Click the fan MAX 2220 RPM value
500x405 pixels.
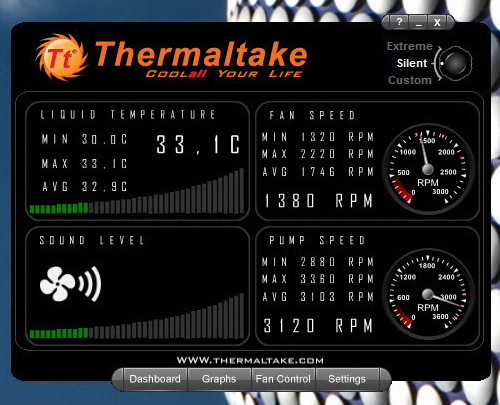coord(318,154)
